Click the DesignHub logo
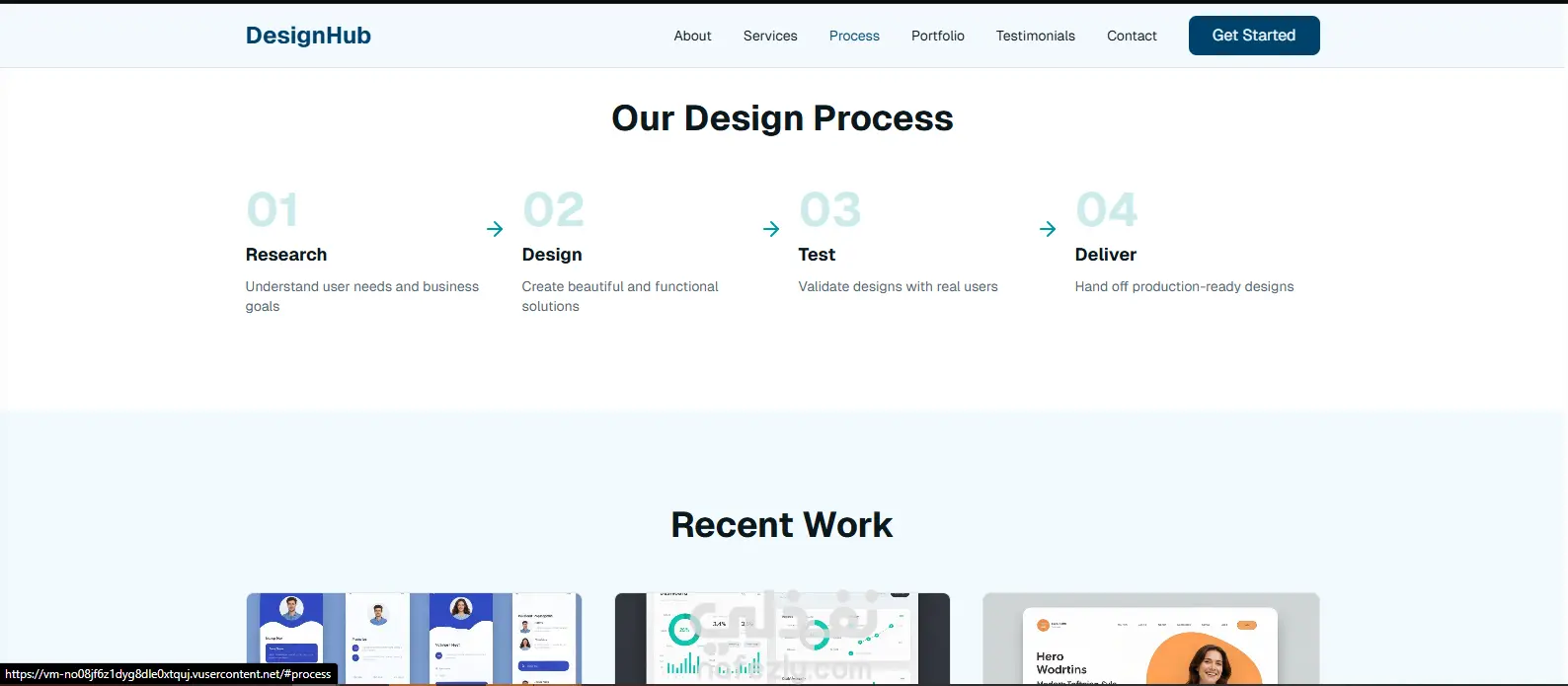1568x686 pixels. click(x=308, y=36)
